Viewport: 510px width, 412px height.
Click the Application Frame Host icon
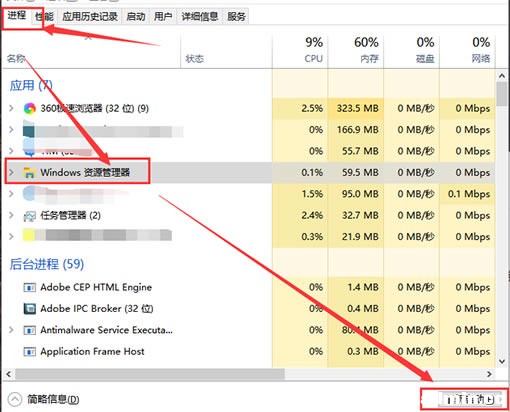29,351
